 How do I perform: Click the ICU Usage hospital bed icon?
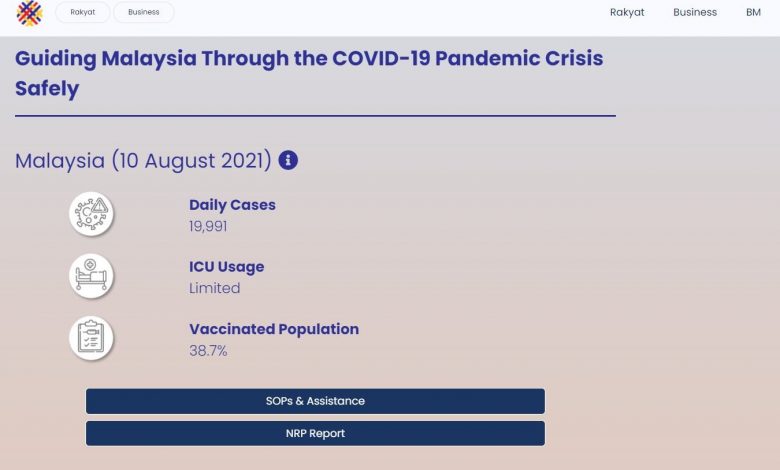pos(91,276)
